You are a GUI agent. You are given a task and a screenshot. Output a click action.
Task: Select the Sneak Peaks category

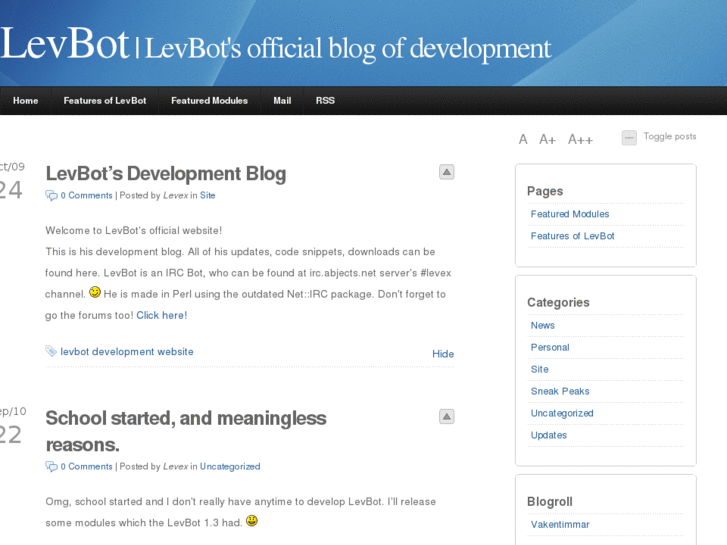(560, 391)
